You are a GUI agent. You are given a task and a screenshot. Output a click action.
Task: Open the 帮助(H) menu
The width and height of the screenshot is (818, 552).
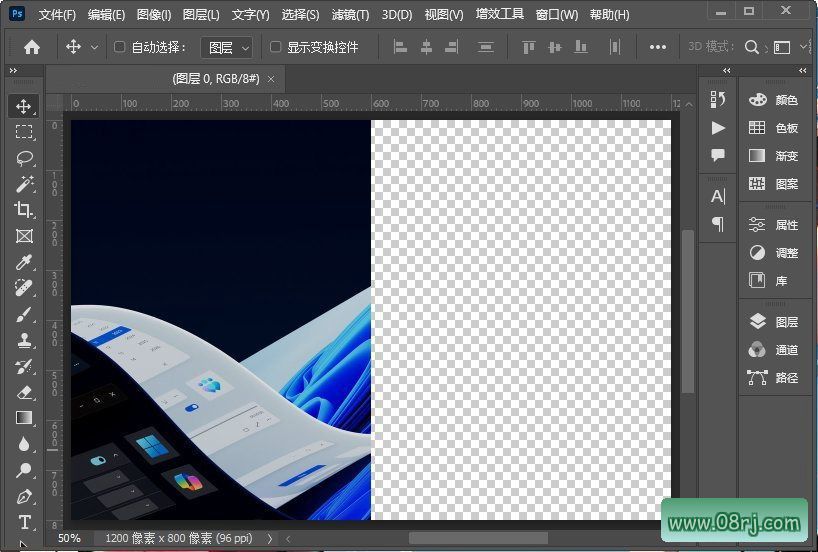tap(609, 15)
